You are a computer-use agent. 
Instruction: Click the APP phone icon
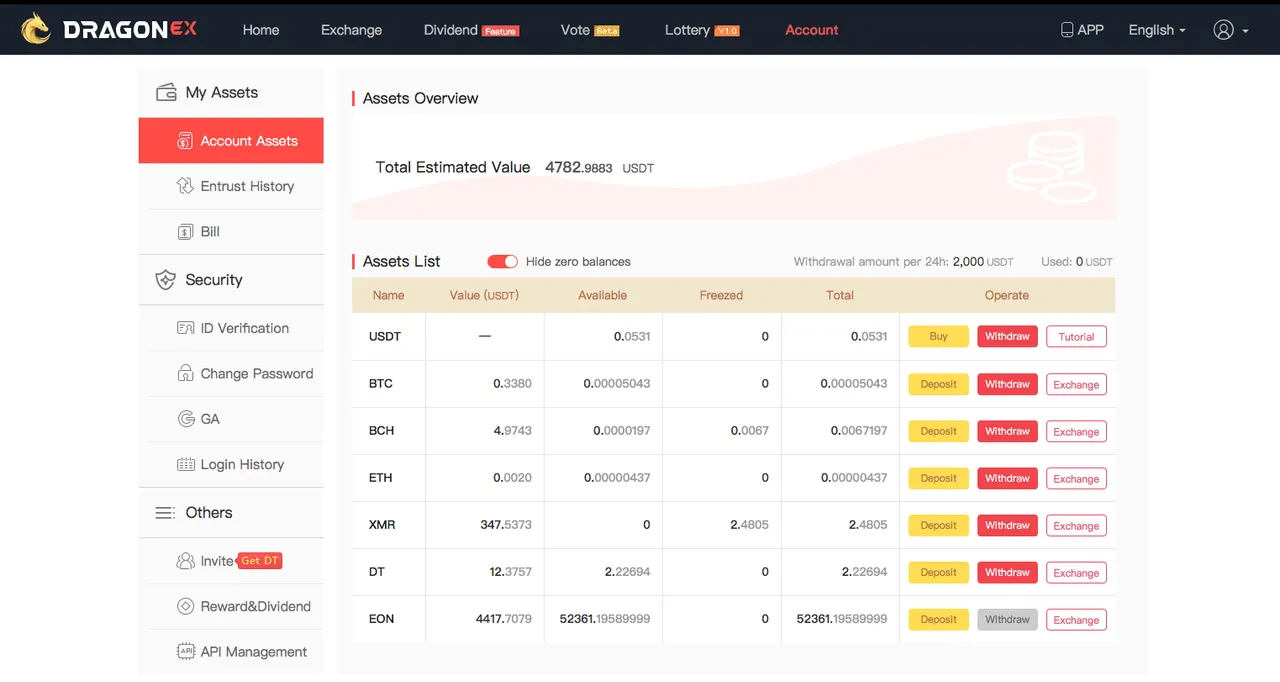coord(1067,30)
